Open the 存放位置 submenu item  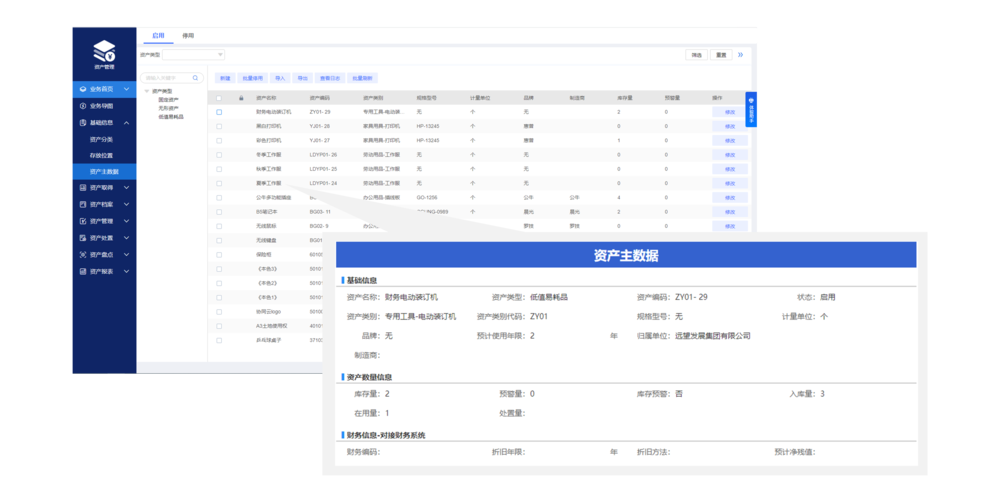(101, 156)
